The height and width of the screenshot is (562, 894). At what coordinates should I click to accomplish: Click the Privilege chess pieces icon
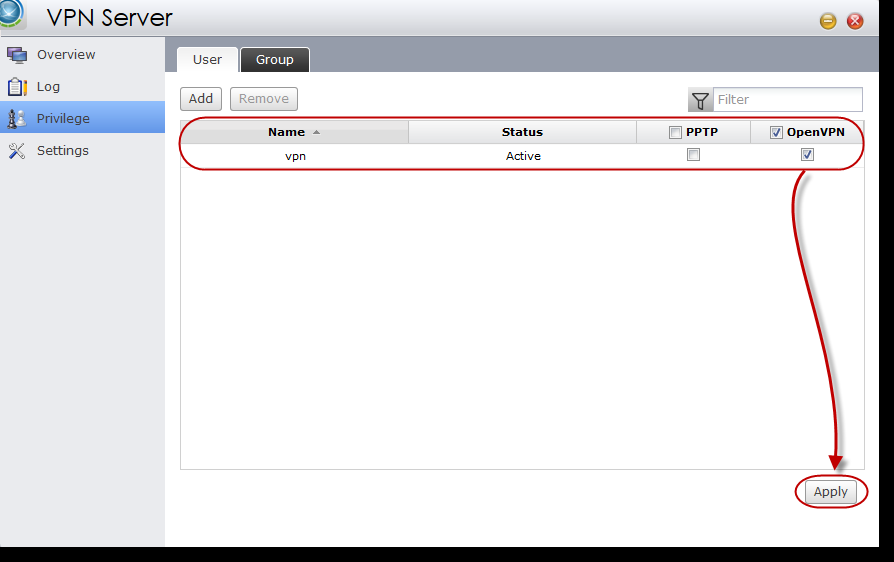coord(17,119)
